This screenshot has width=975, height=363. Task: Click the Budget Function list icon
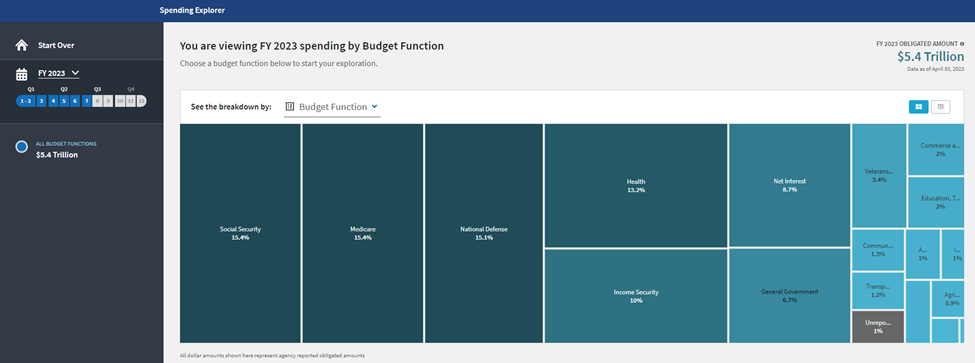[x=290, y=106]
